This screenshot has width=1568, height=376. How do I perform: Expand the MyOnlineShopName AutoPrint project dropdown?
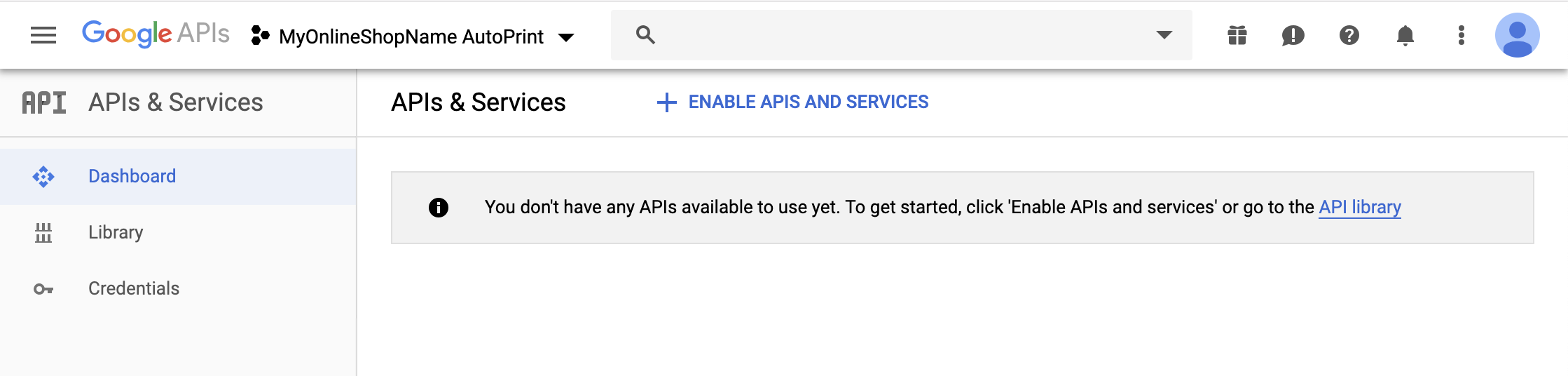(566, 36)
